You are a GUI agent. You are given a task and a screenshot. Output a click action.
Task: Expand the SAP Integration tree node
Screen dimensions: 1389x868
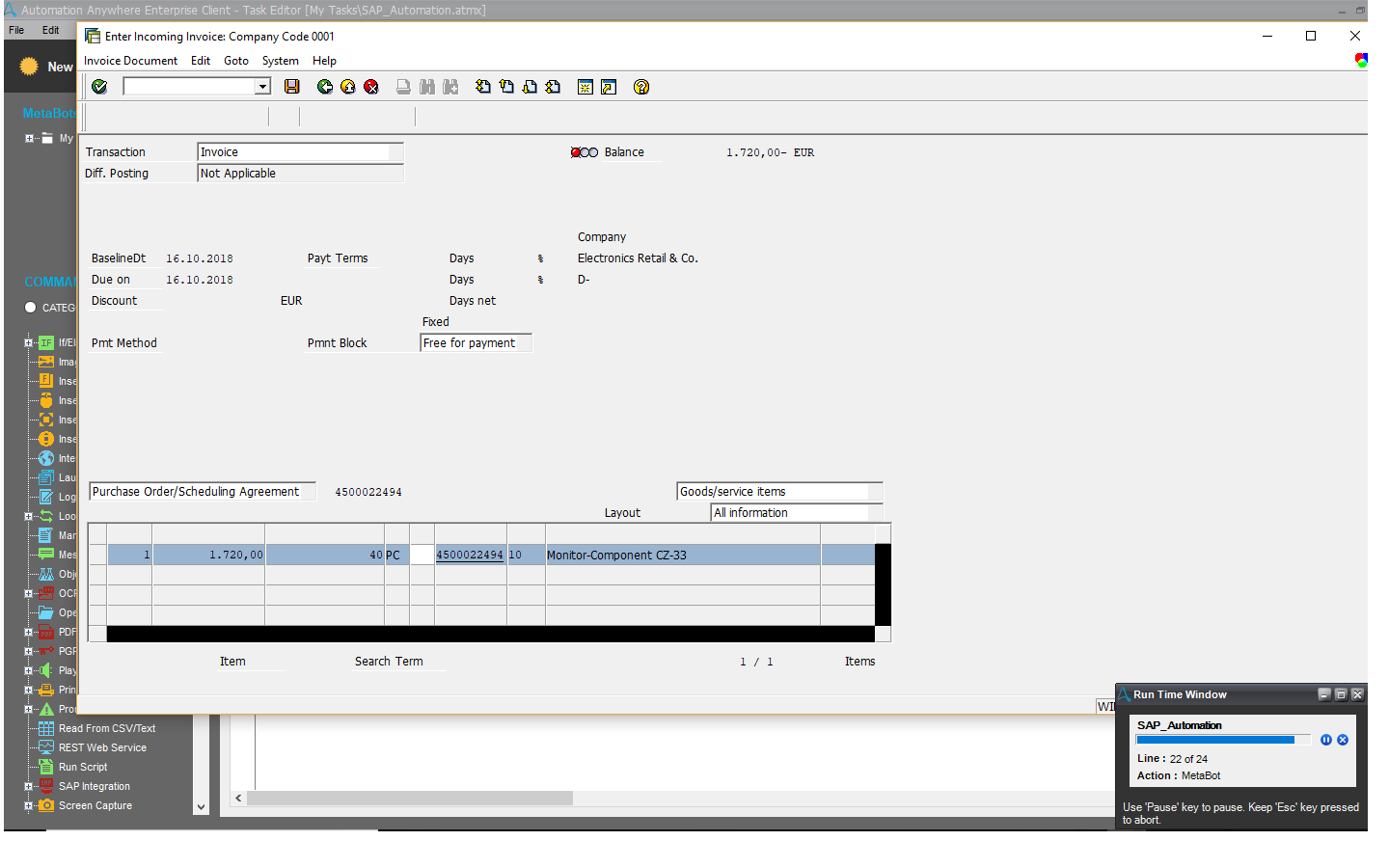(29, 786)
